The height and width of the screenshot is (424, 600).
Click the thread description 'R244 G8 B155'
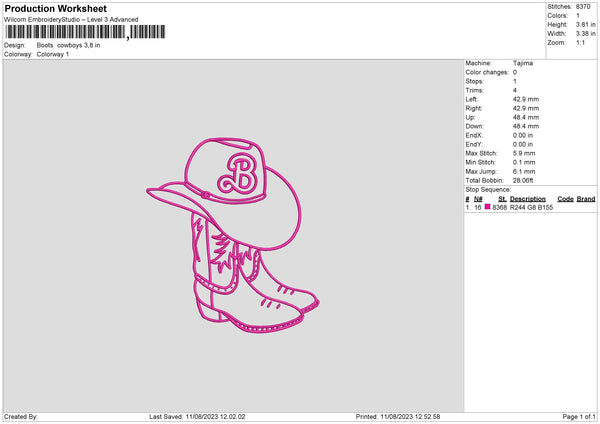point(531,207)
